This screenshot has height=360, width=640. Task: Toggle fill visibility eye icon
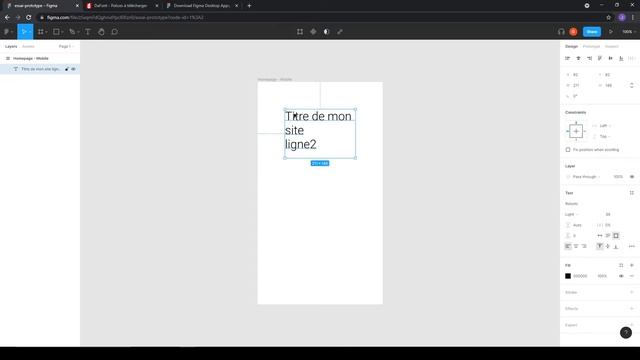click(621, 276)
